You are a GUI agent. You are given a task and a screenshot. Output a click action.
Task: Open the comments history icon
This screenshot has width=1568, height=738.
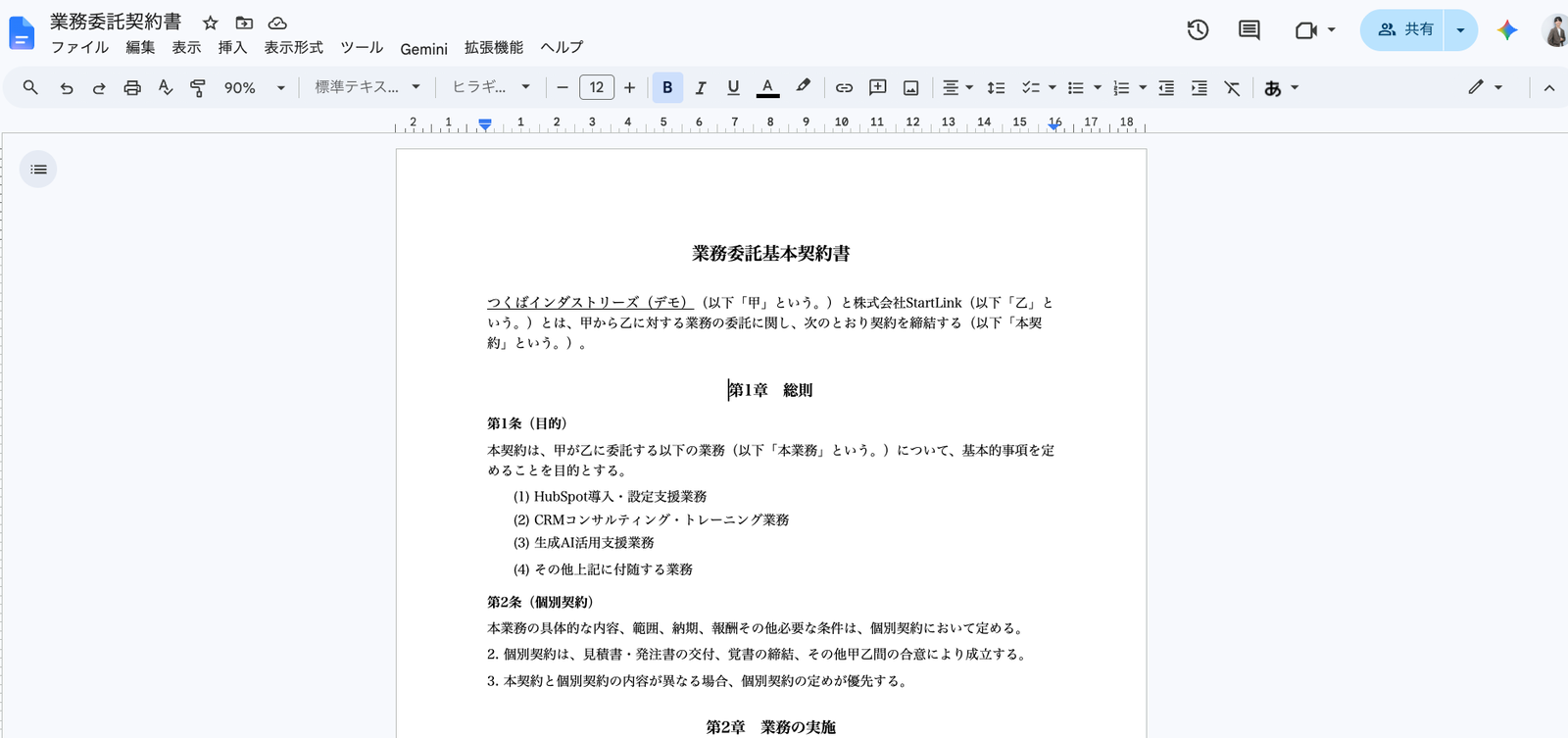(1249, 30)
